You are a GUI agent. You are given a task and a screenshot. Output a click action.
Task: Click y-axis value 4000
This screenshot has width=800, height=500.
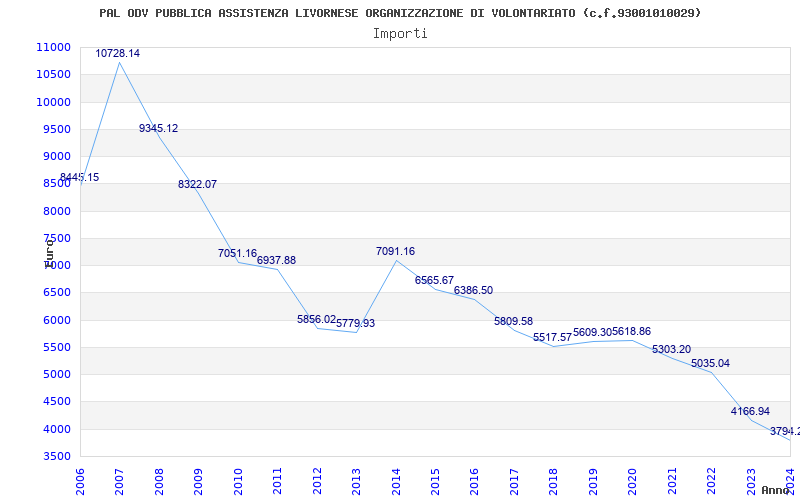point(56,429)
